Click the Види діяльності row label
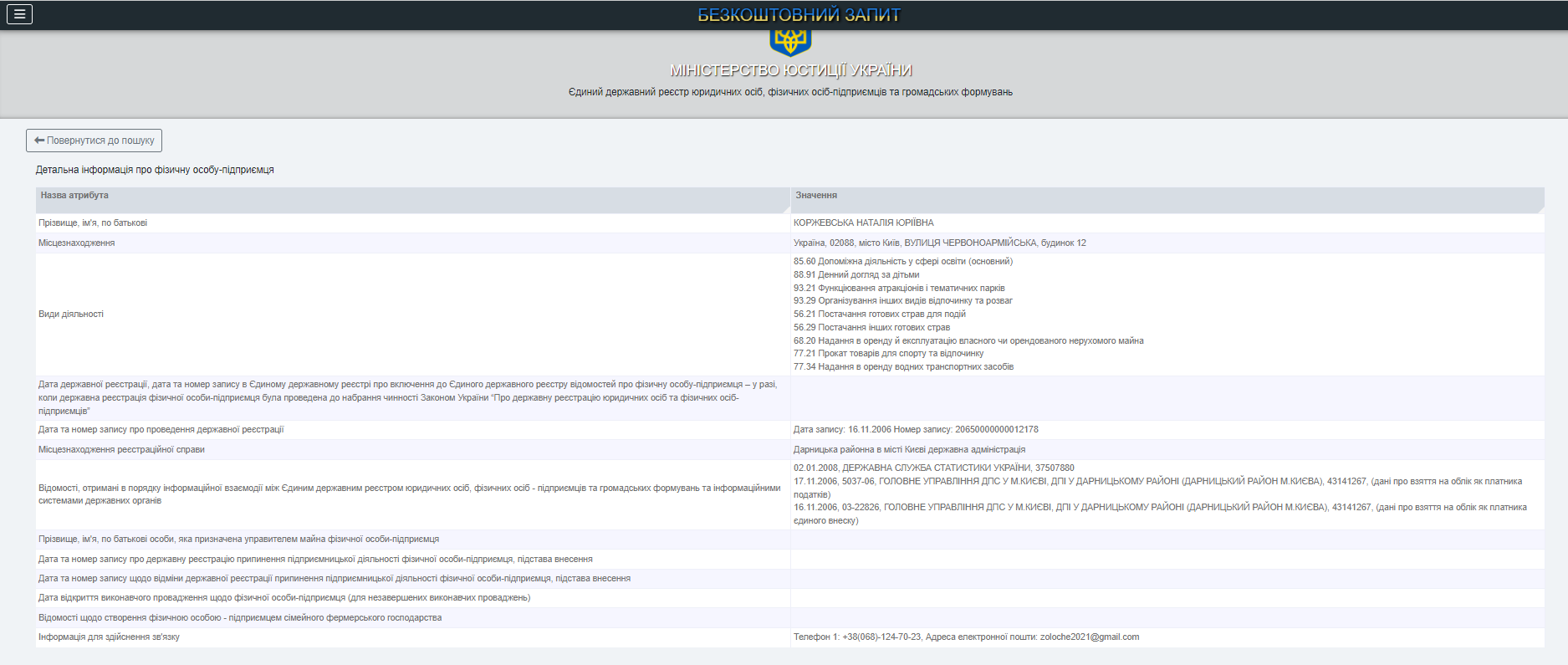 tap(71, 315)
